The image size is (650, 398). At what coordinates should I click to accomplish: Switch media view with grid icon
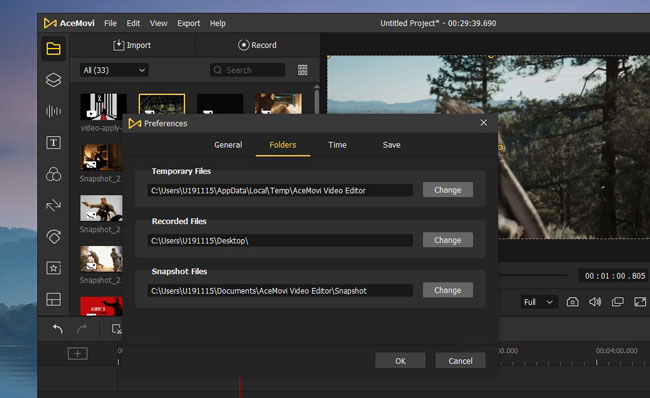tap(303, 70)
